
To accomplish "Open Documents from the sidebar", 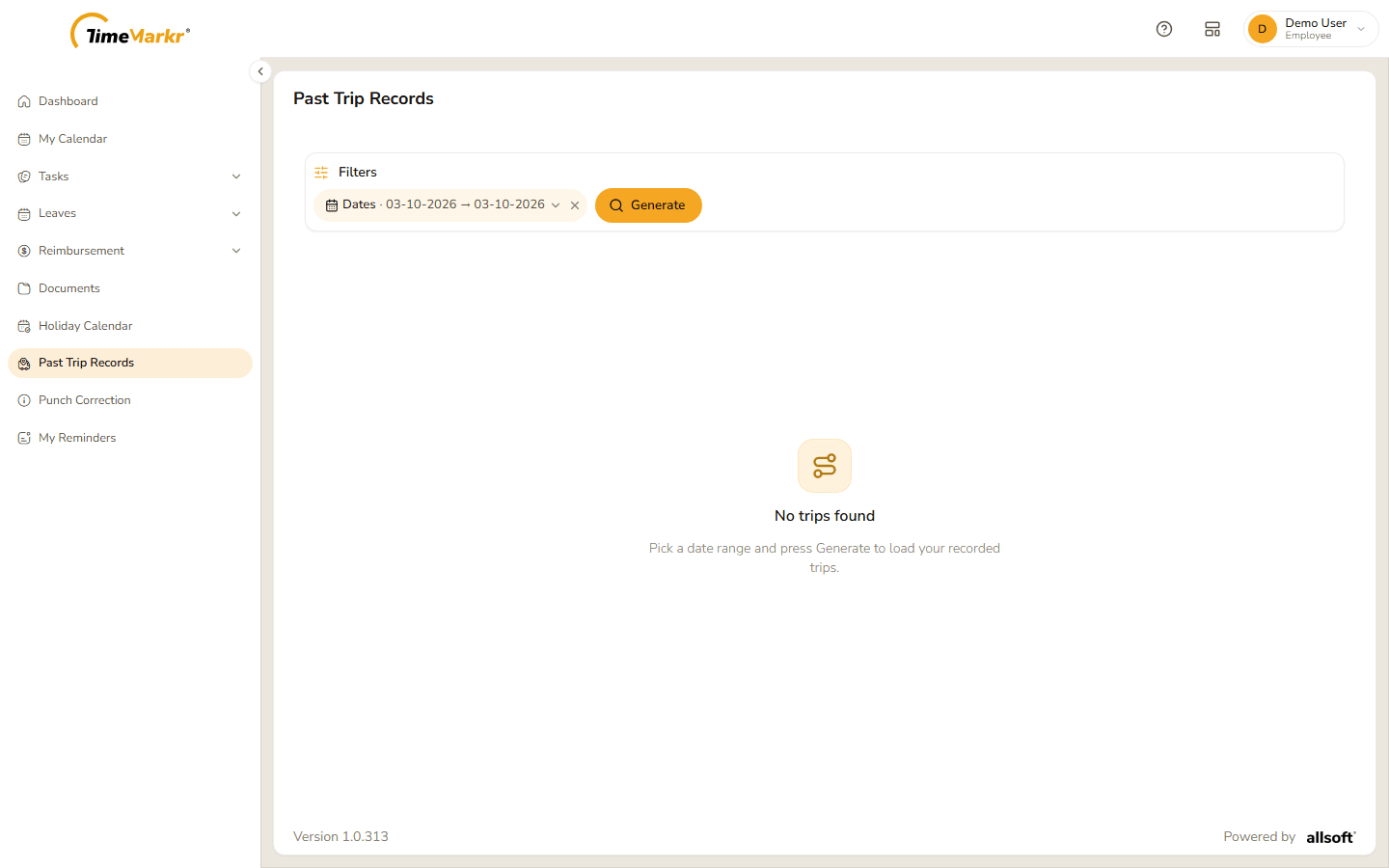I will pos(130,288).
